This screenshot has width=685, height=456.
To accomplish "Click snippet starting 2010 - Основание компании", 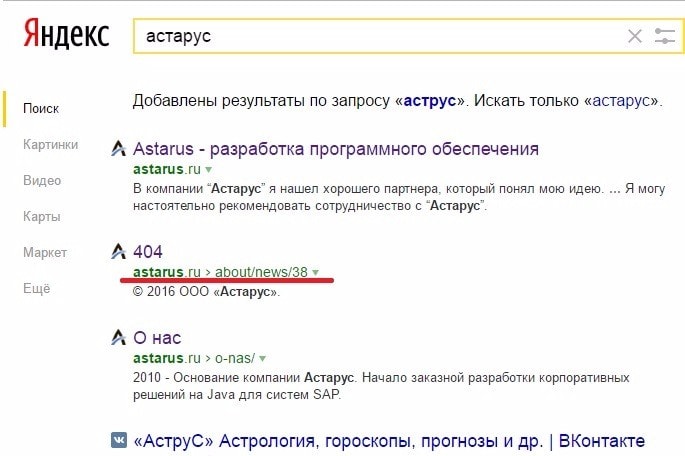I will [x=381, y=386].
